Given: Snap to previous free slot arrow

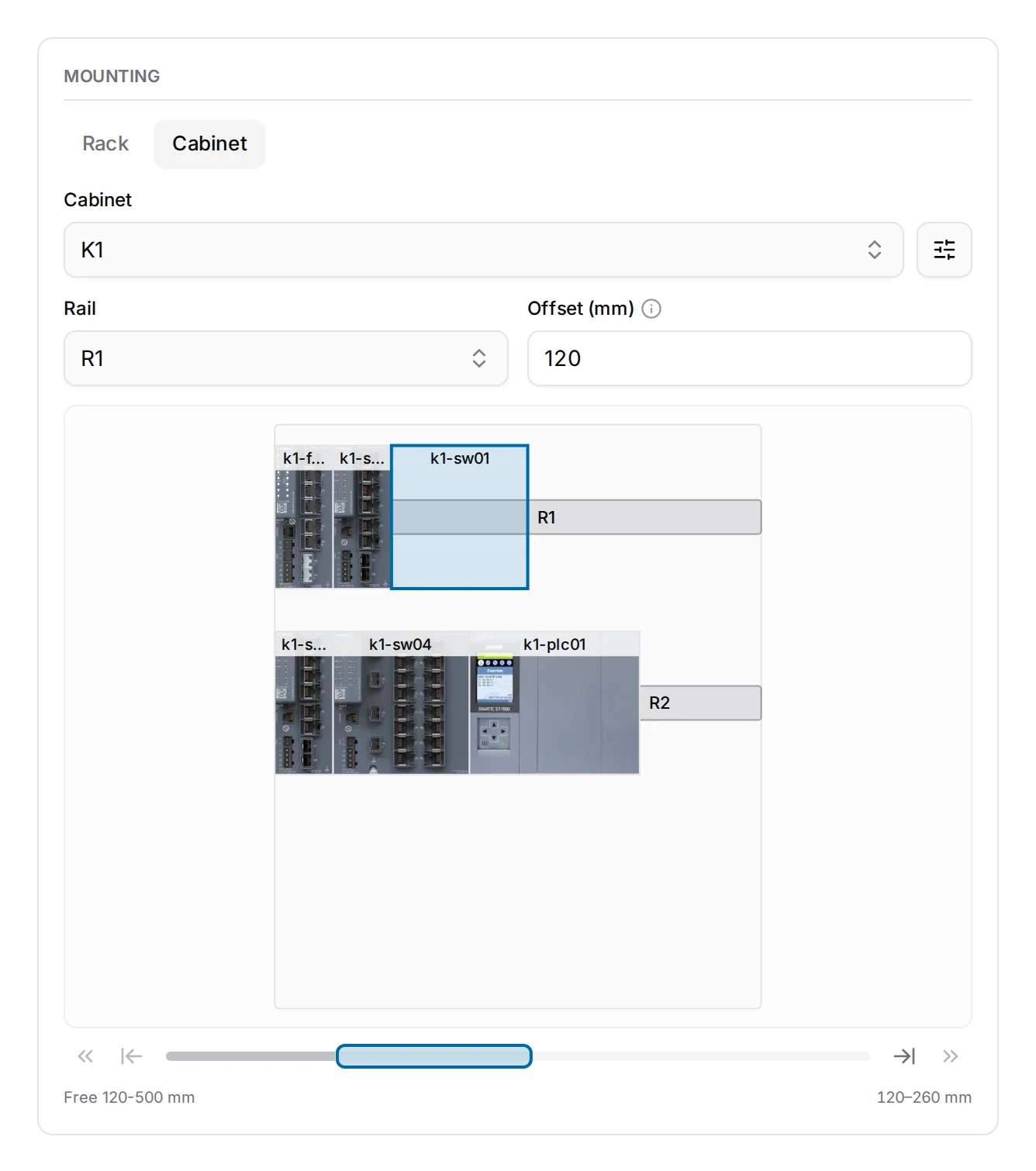Looking at the screenshot, I should [x=131, y=1056].
